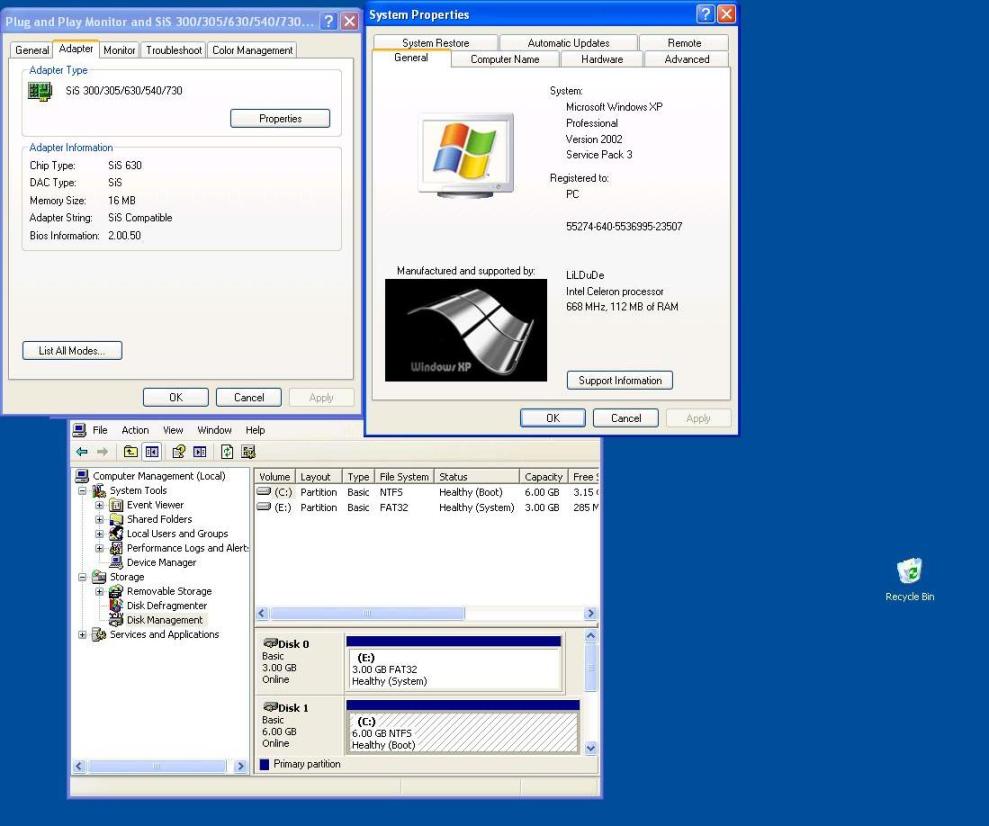Click the Support Information button
Screen dimensions: 989x826
pos(620,381)
